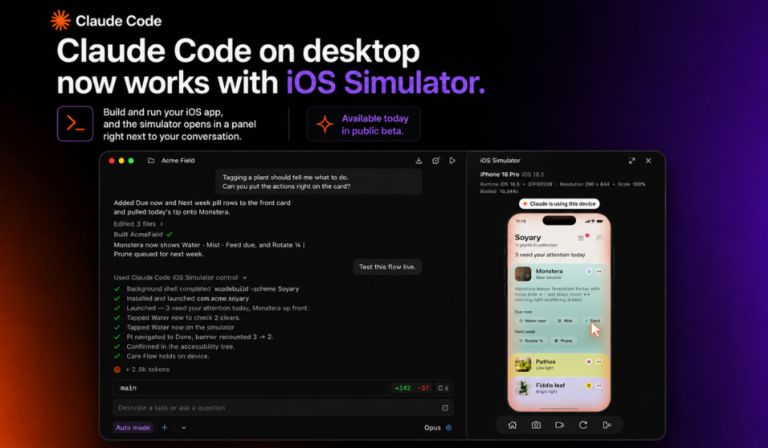768x448 pixels.
Task: Toggle the Water now pill on the Monstera card
Action: point(532,321)
